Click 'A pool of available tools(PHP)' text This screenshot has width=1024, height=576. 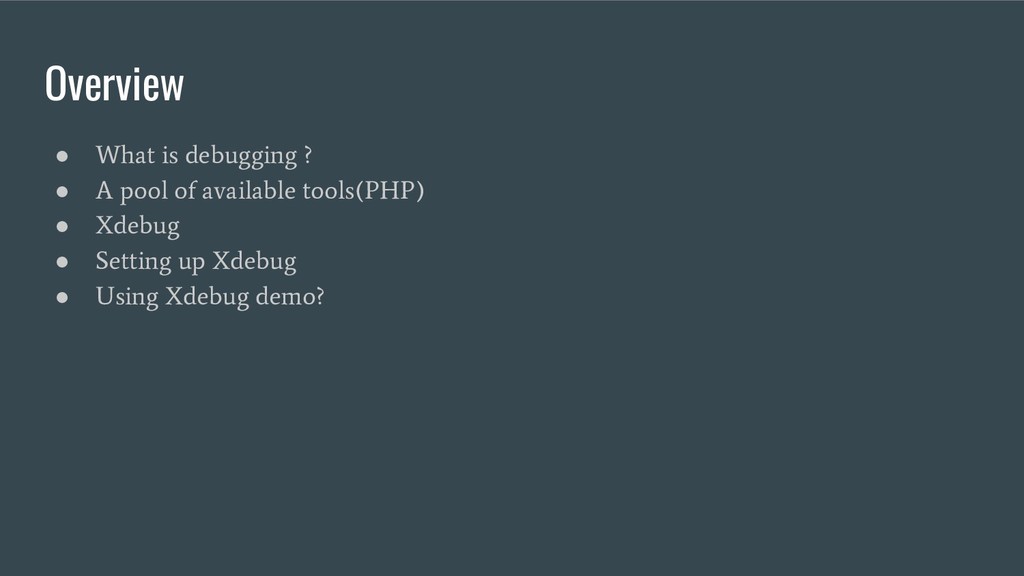[x=260, y=191]
